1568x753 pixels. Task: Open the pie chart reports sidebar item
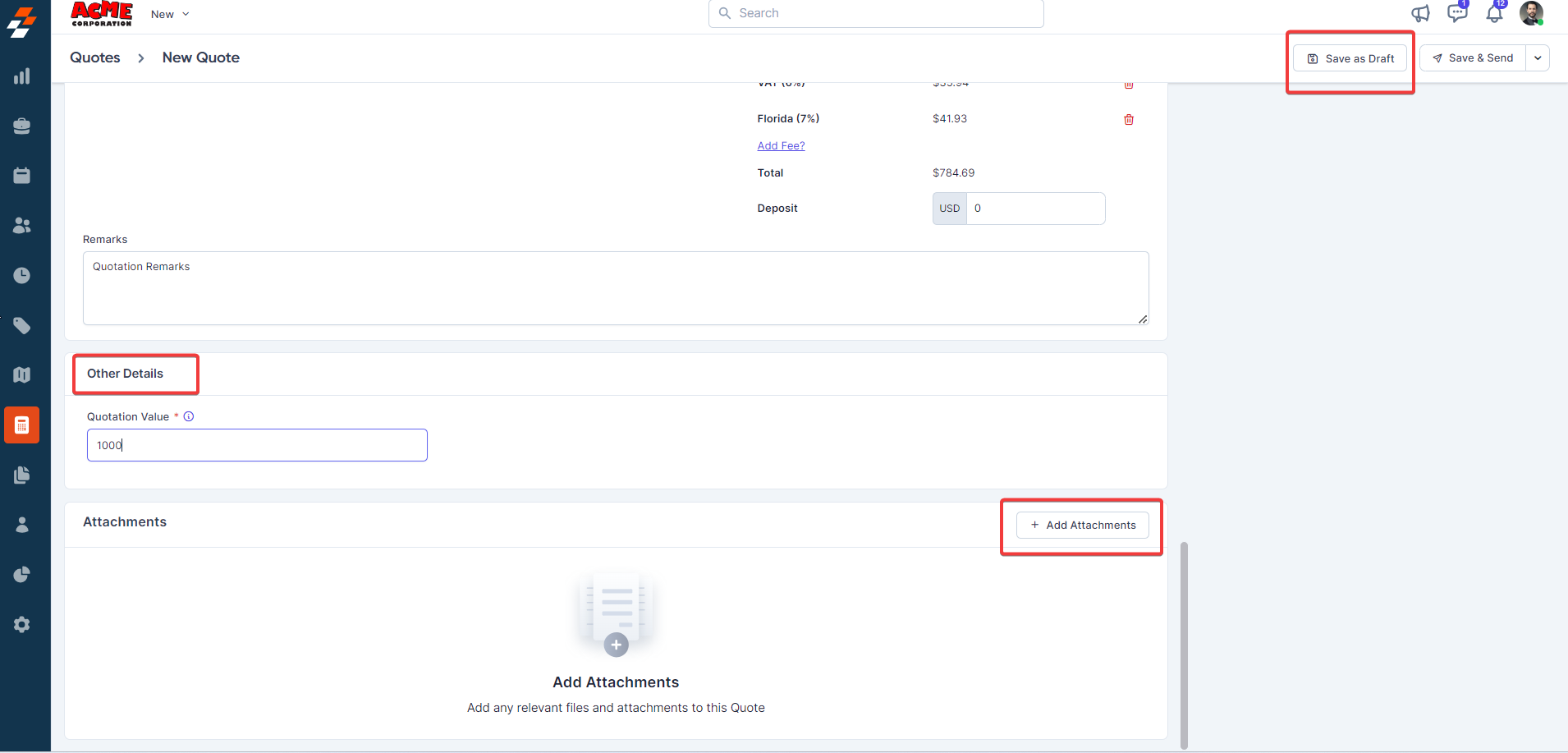tap(22, 575)
